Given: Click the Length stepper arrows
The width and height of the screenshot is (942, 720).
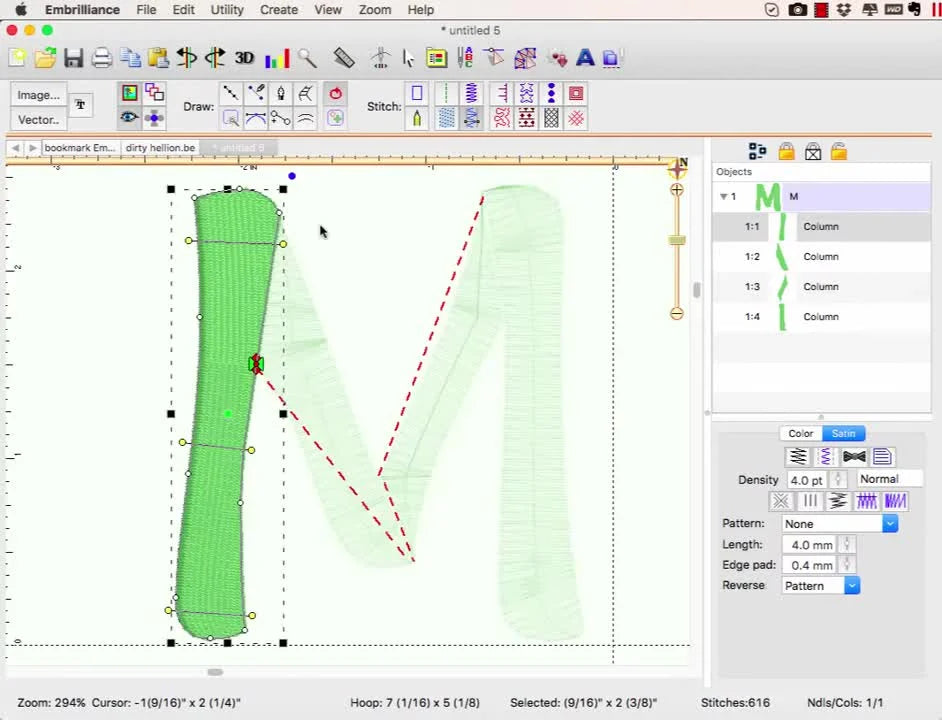Looking at the screenshot, I should [x=847, y=545].
